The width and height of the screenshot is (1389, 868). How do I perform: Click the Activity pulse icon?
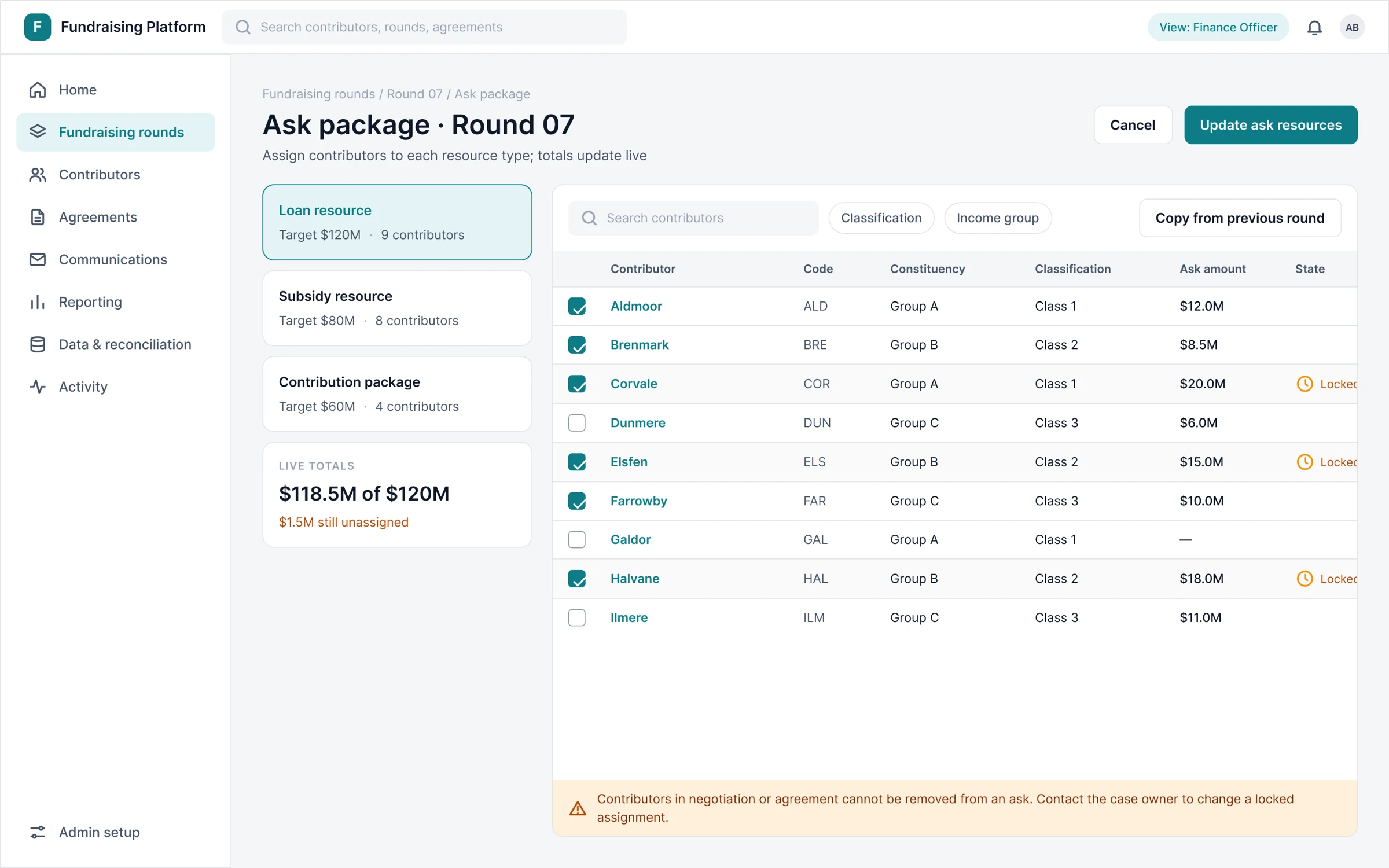[38, 387]
